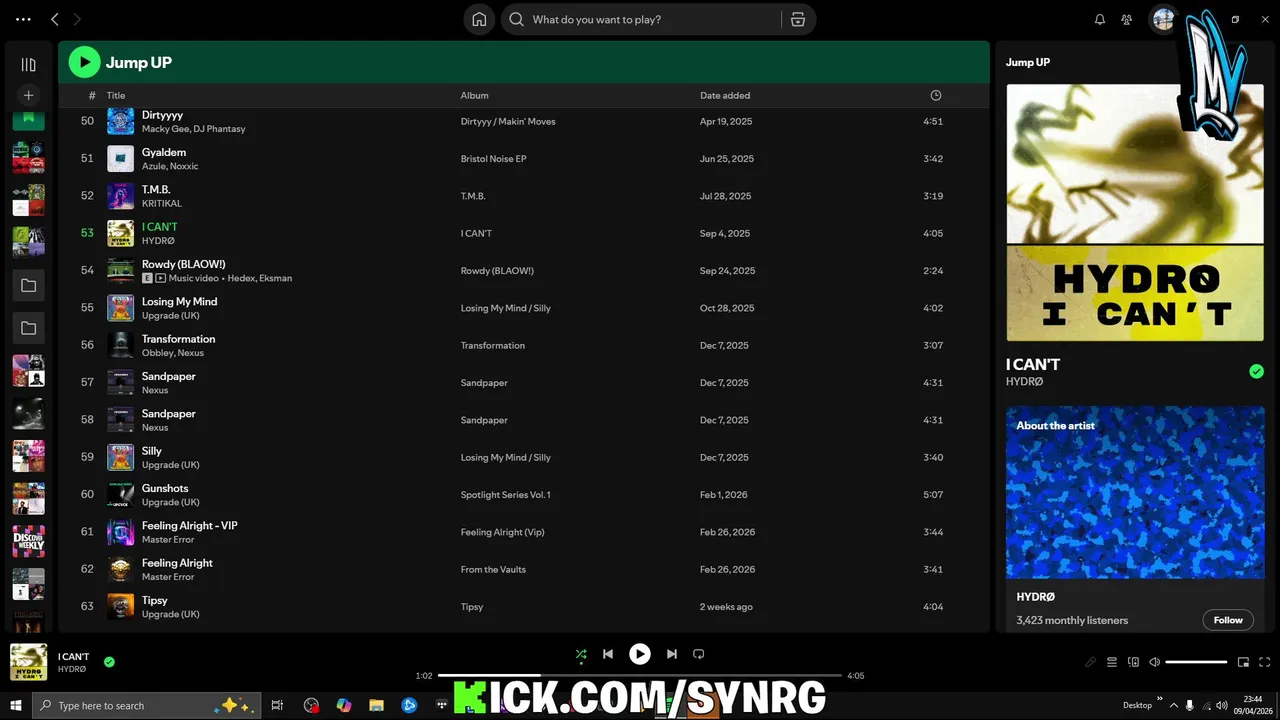
Task: Open the user profile avatar menu
Action: click(1162, 19)
